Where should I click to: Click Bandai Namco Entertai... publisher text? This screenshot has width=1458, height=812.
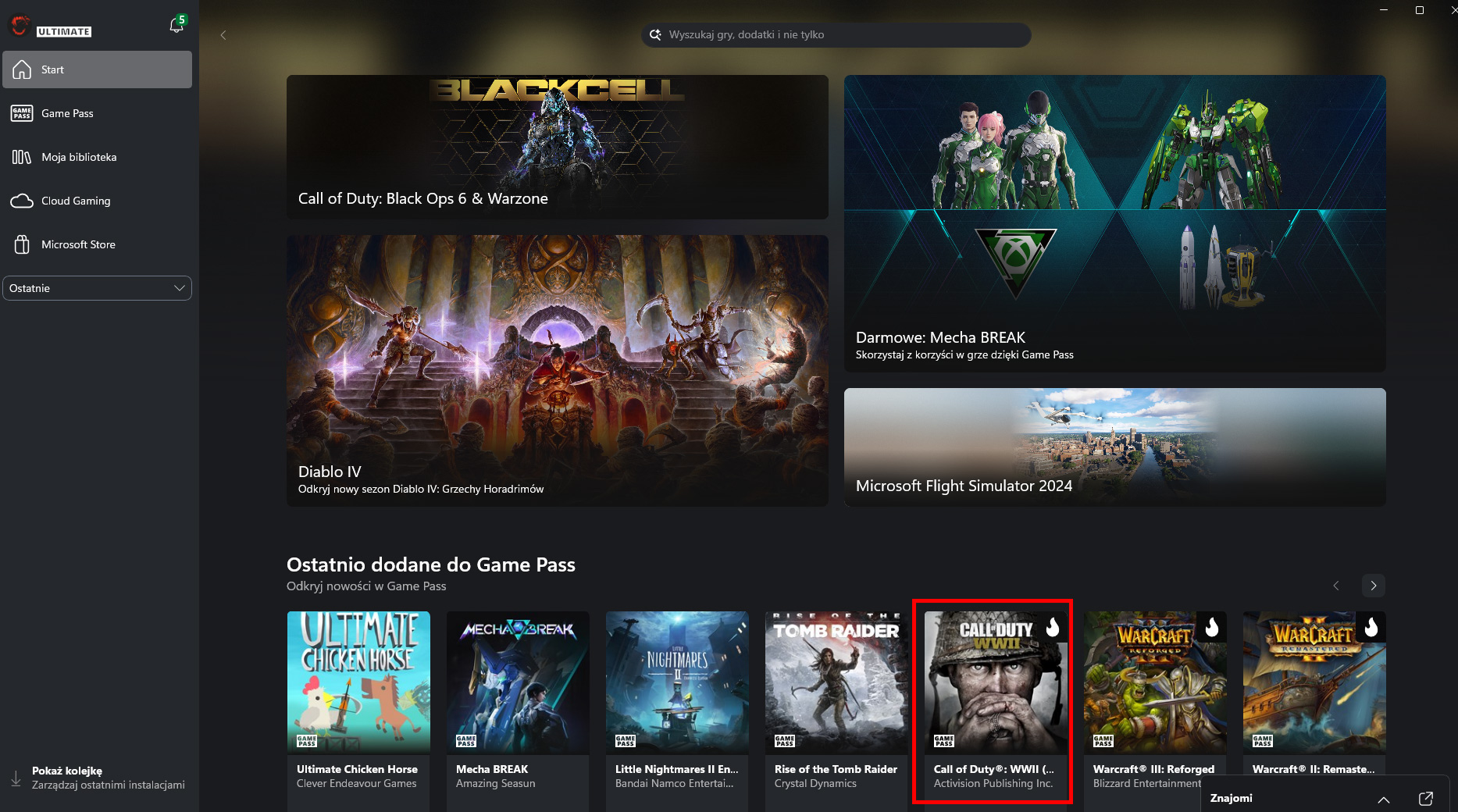tap(675, 783)
